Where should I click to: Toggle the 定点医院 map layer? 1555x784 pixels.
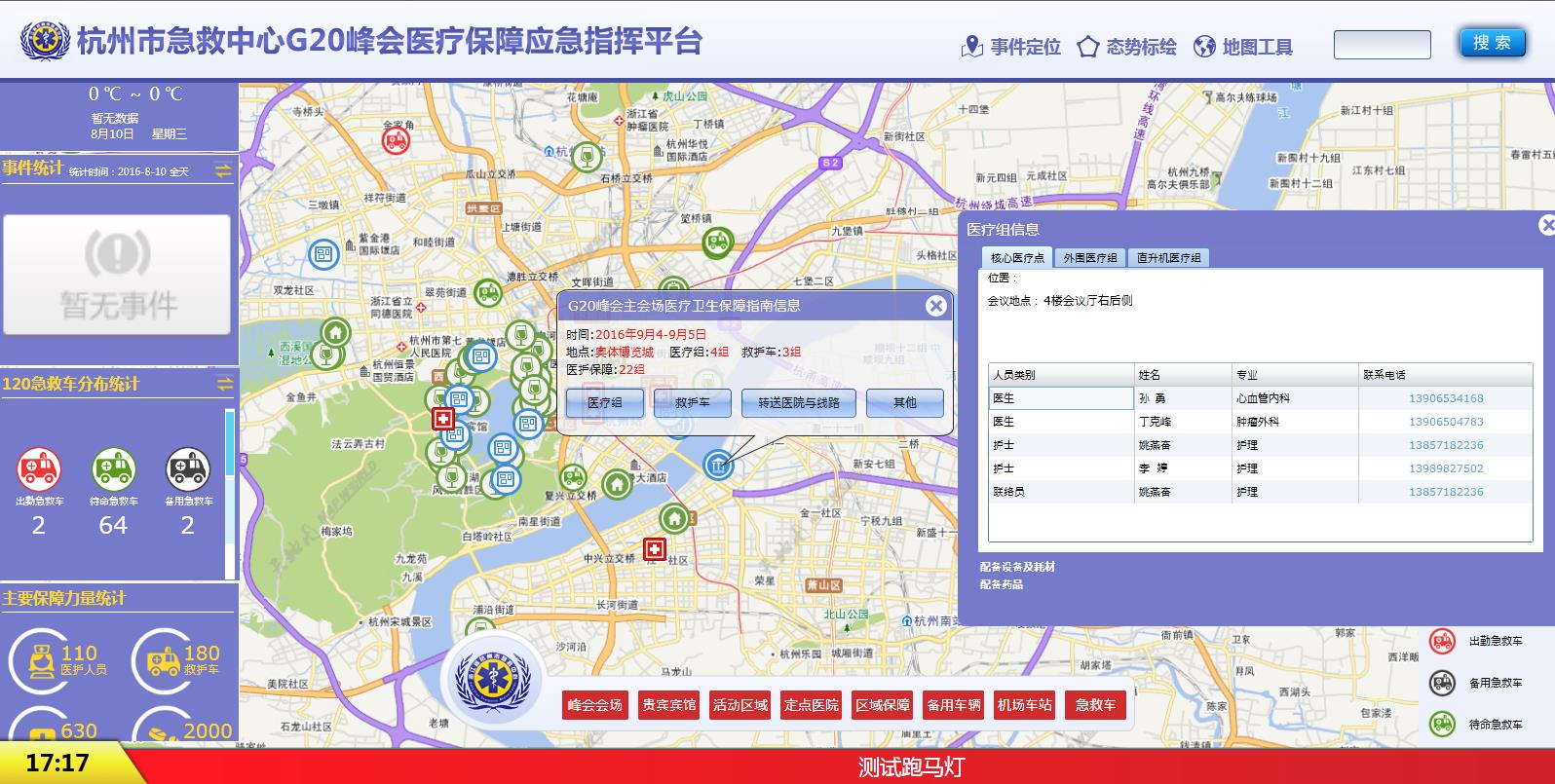click(x=811, y=705)
